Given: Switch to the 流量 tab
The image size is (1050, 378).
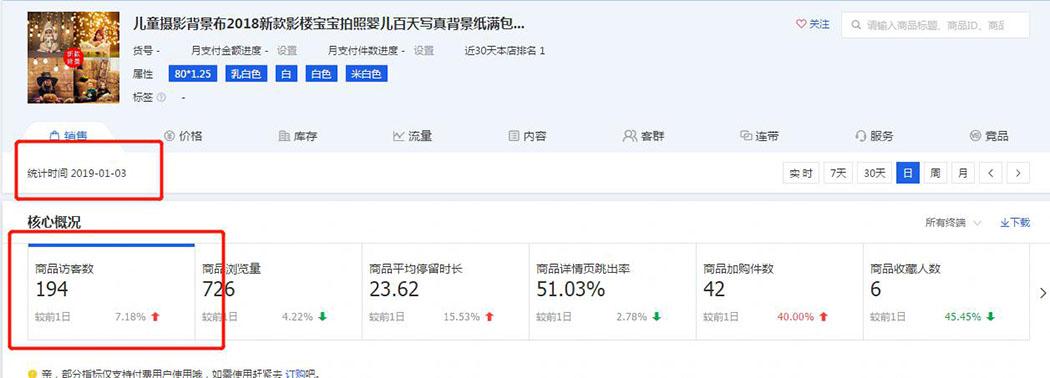Looking at the screenshot, I should 412,136.
